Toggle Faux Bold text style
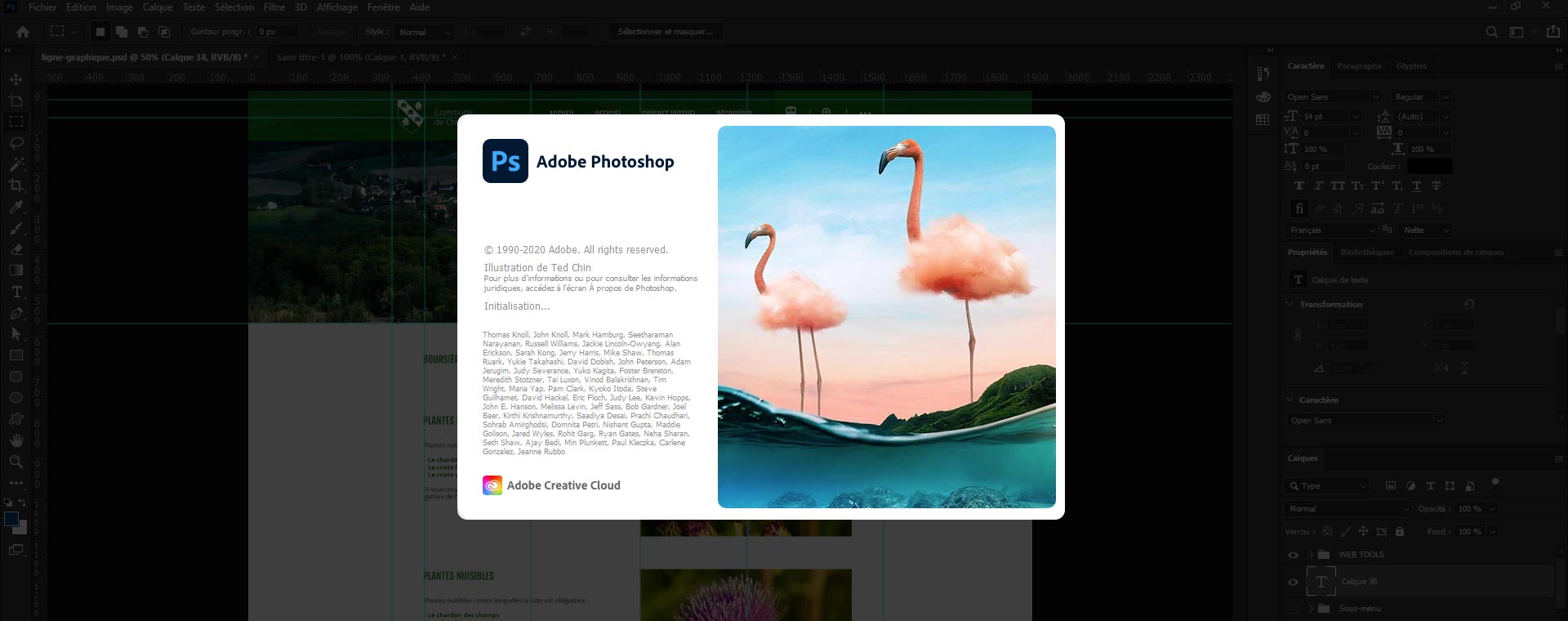The image size is (1568, 621). coord(1299,186)
